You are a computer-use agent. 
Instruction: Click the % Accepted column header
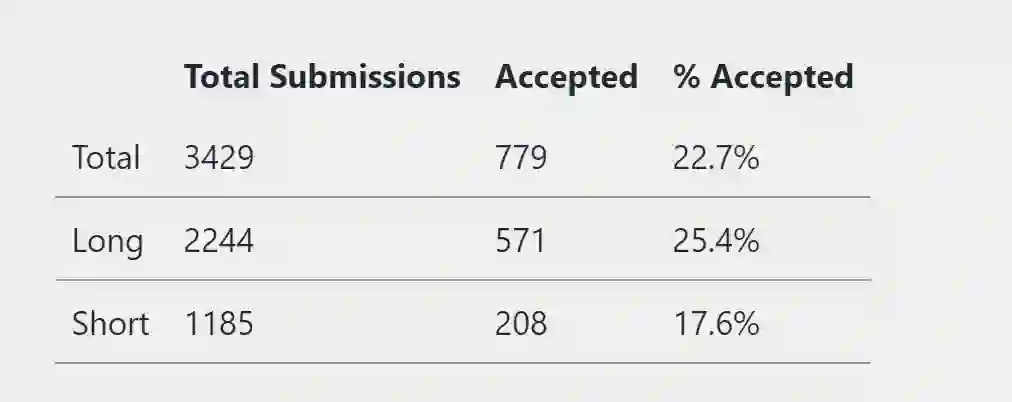tap(763, 77)
